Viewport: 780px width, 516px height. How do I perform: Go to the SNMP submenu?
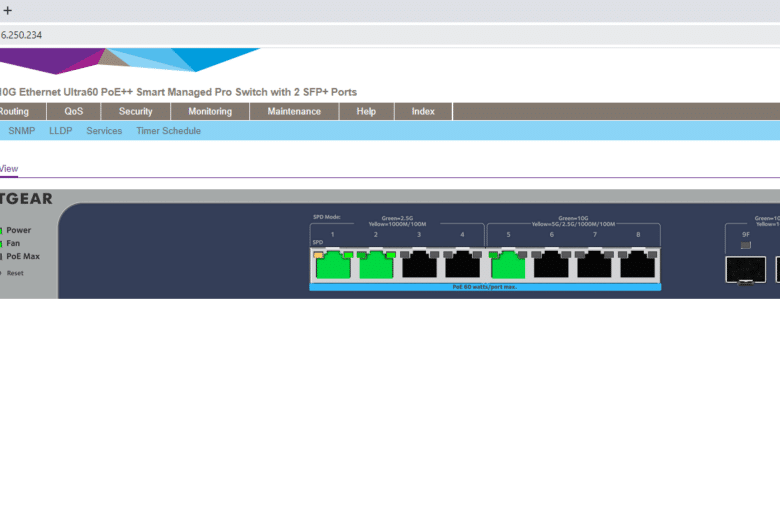click(x=22, y=131)
